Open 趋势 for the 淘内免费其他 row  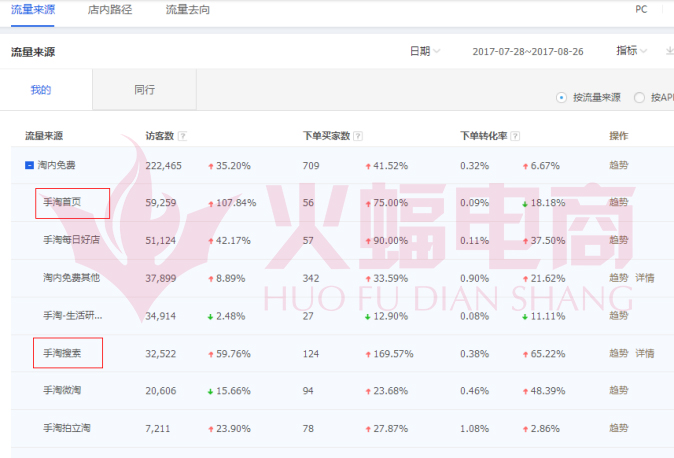tap(619, 278)
